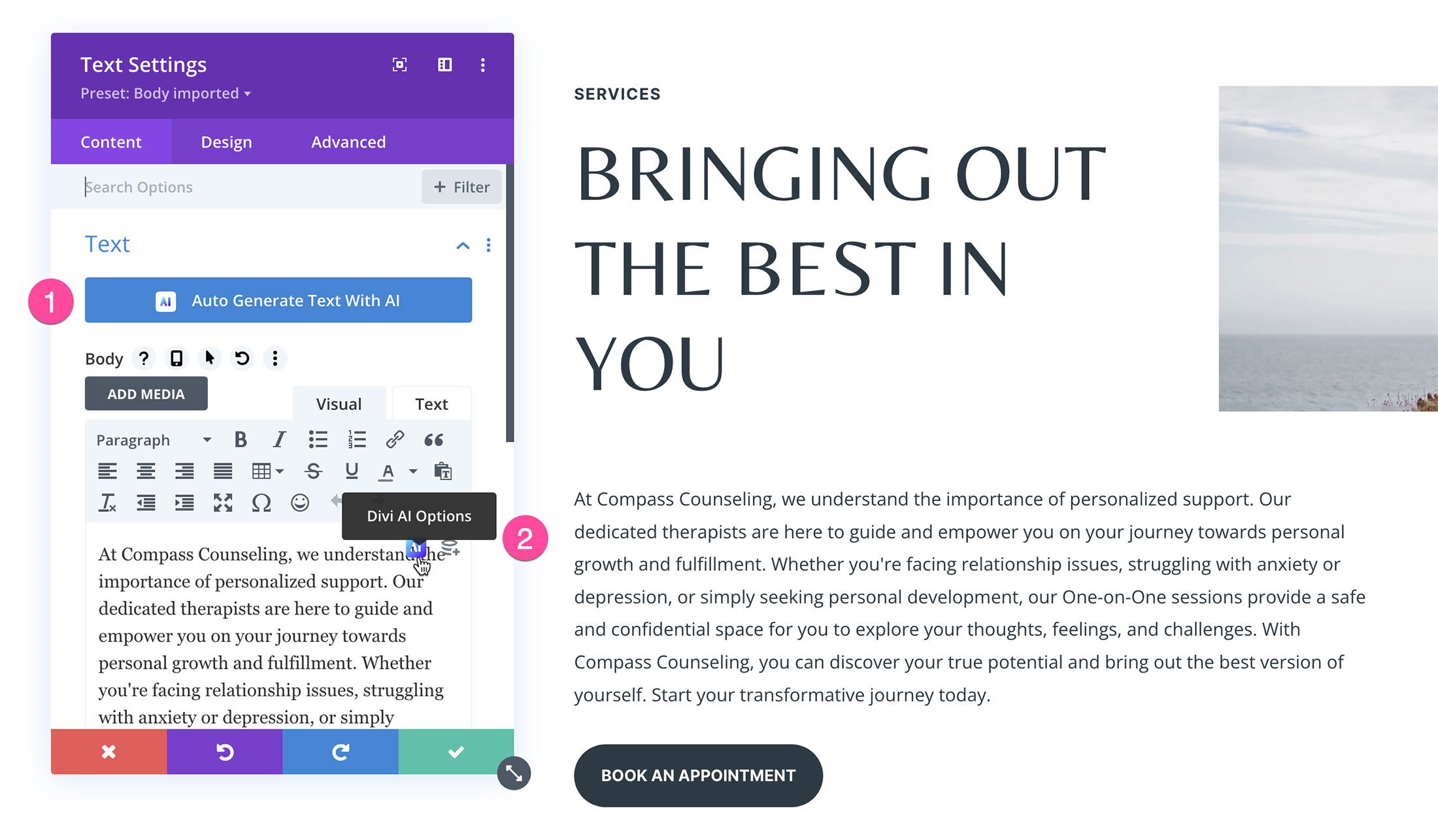Click the Text color picker icon
This screenshot has width=1438, height=840.
coord(389,470)
